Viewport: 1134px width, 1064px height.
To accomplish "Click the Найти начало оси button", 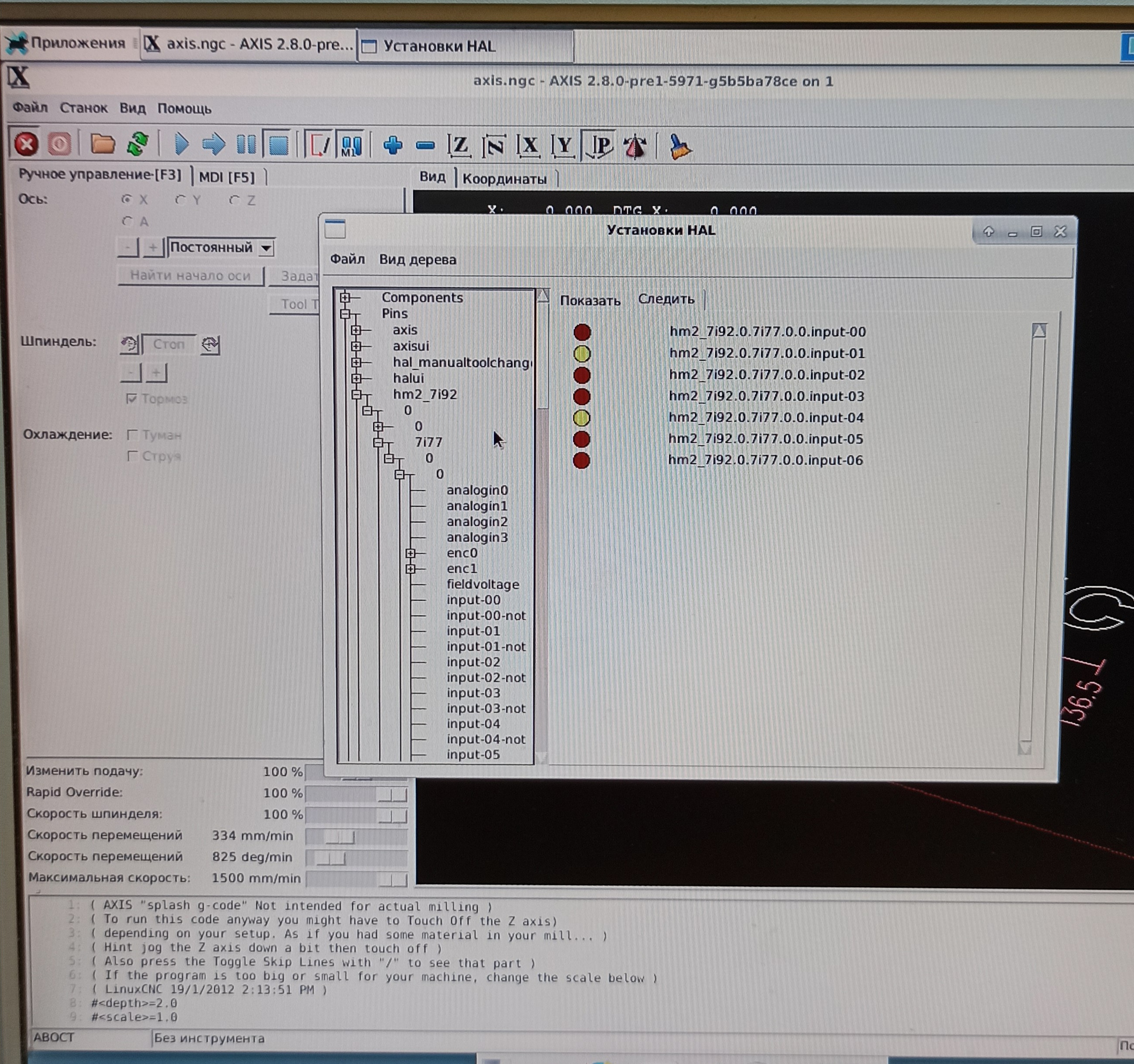I will pyautogui.click(x=190, y=276).
